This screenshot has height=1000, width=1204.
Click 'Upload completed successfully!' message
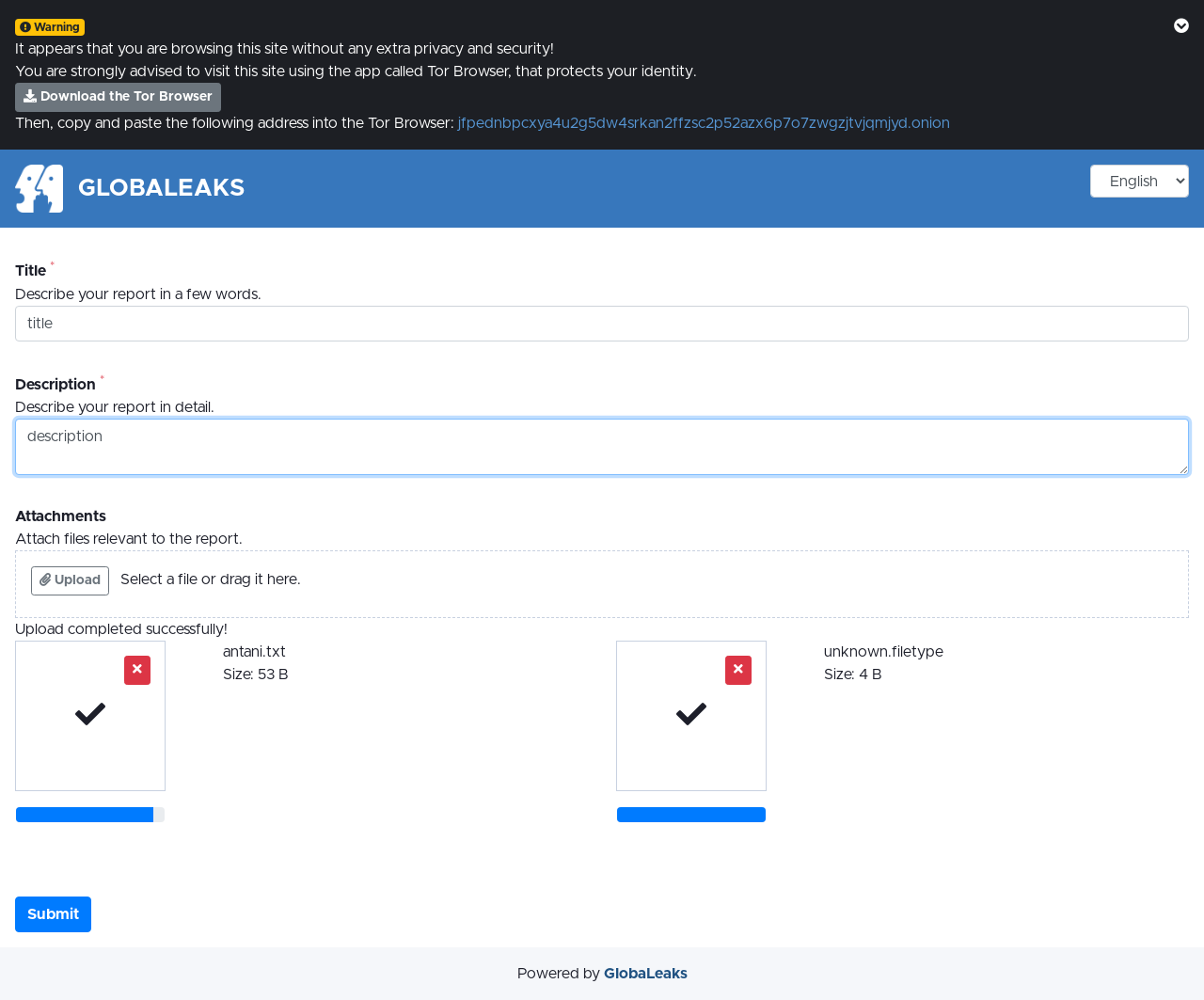121,629
